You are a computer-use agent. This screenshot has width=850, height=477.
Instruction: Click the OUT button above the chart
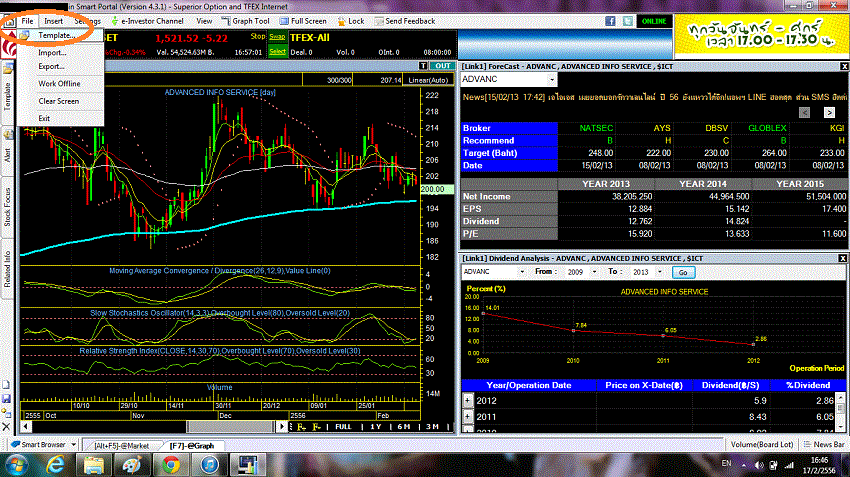pyautogui.click(x=442, y=66)
